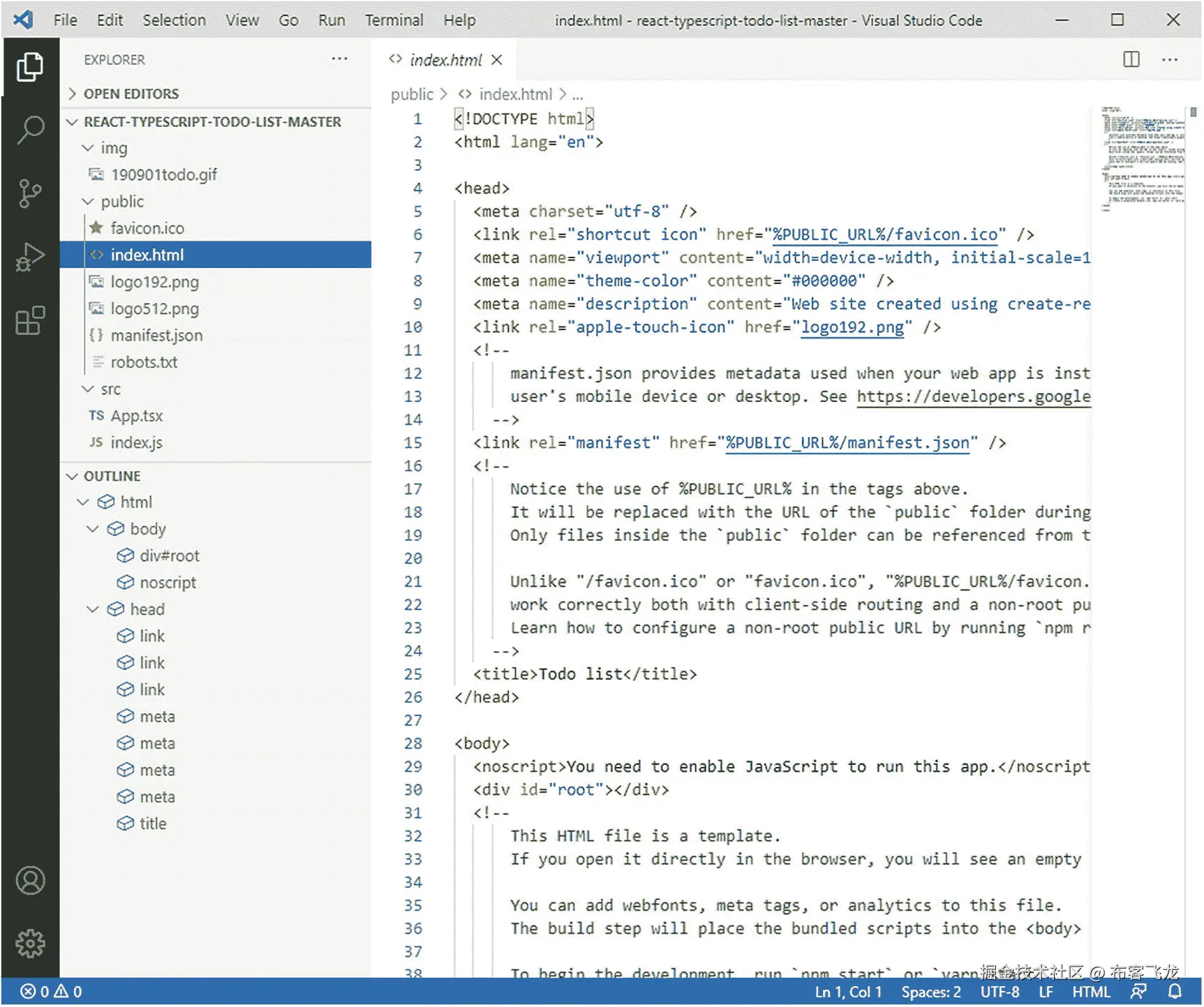Open favicon.ico in the explorer
This screenshot has width=1204, height=1007.
tap(215, 228)
